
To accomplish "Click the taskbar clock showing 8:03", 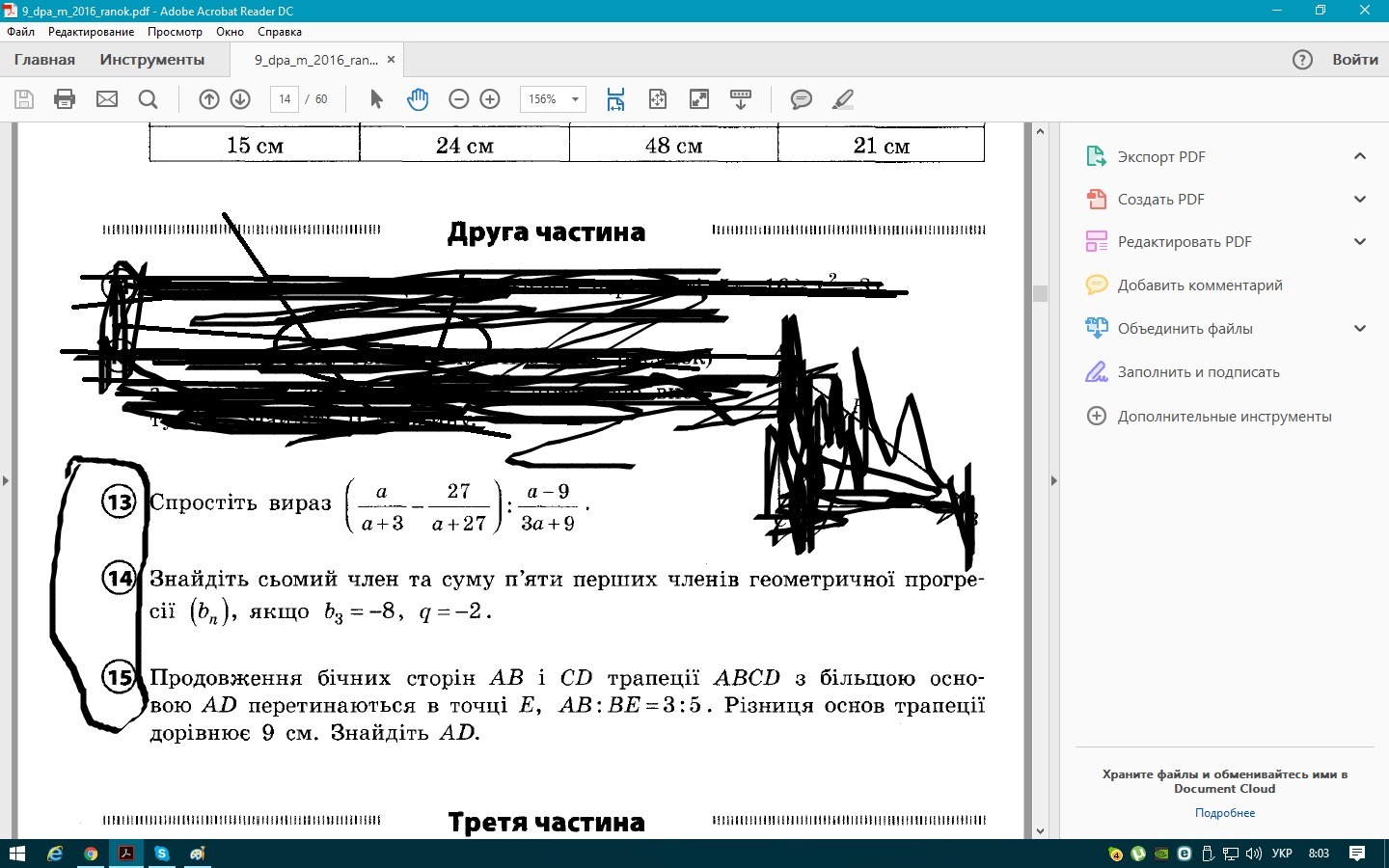I will pos(1319,854).
